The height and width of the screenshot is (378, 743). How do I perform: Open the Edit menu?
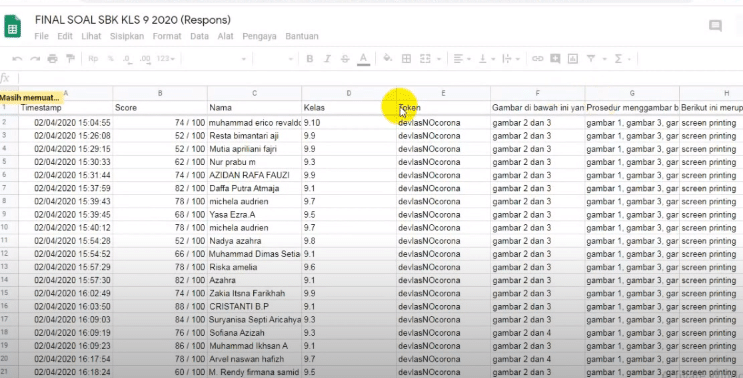(x=65, y=36)
